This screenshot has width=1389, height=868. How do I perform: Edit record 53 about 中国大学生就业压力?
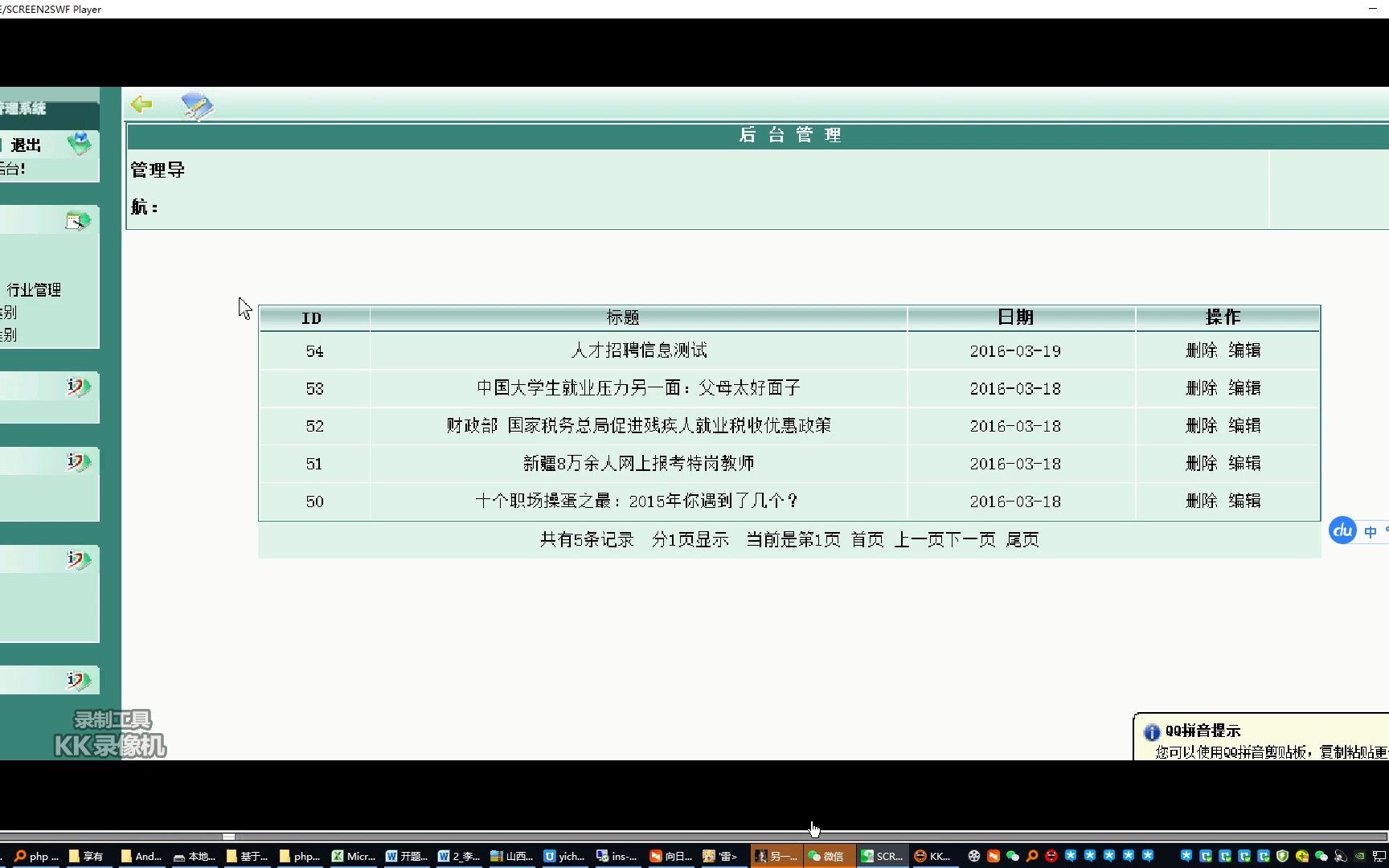pyautogui.click(x=1244, y=388)
